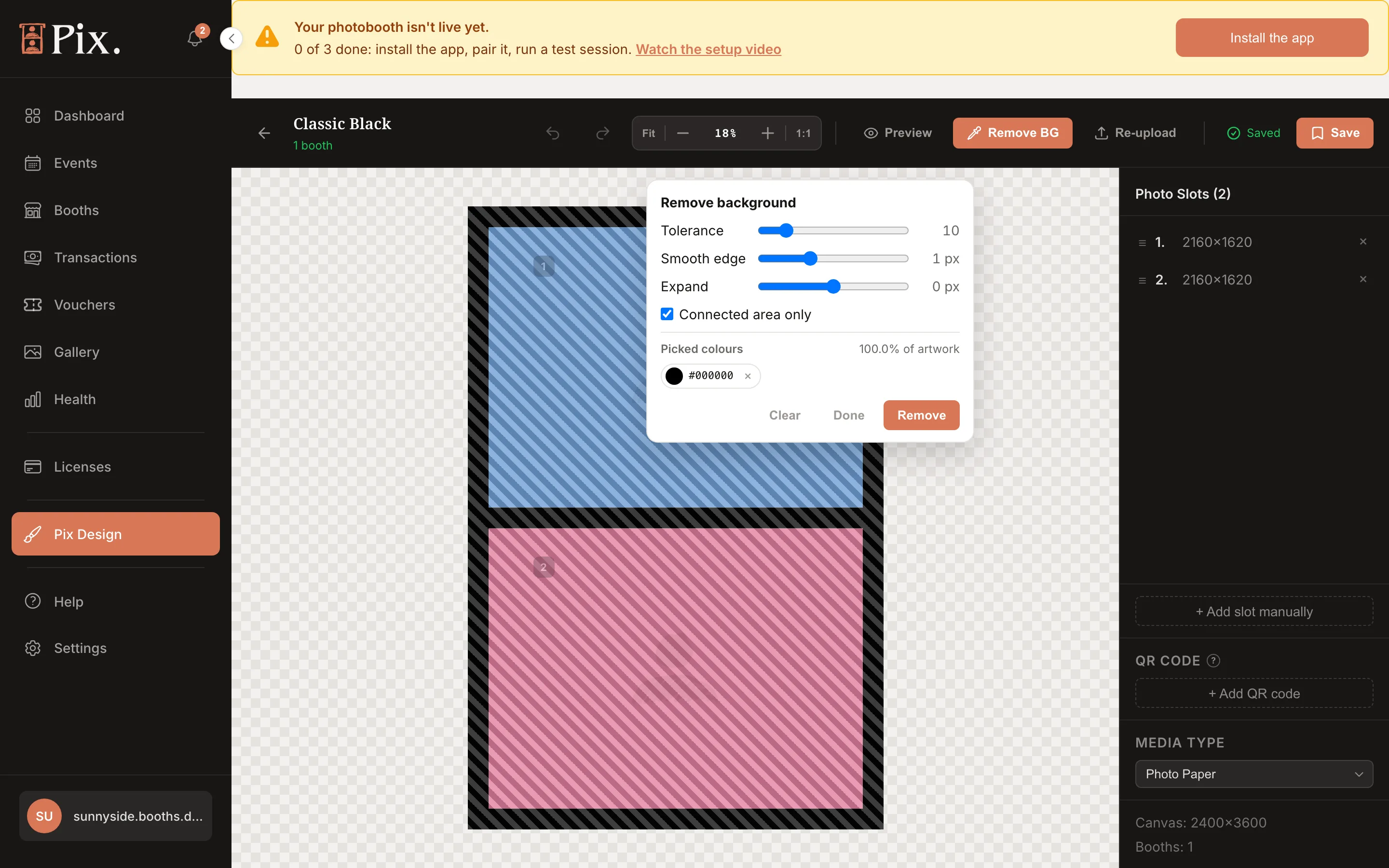
Task: Open Events in the sidebar
Action: point(115,163)
